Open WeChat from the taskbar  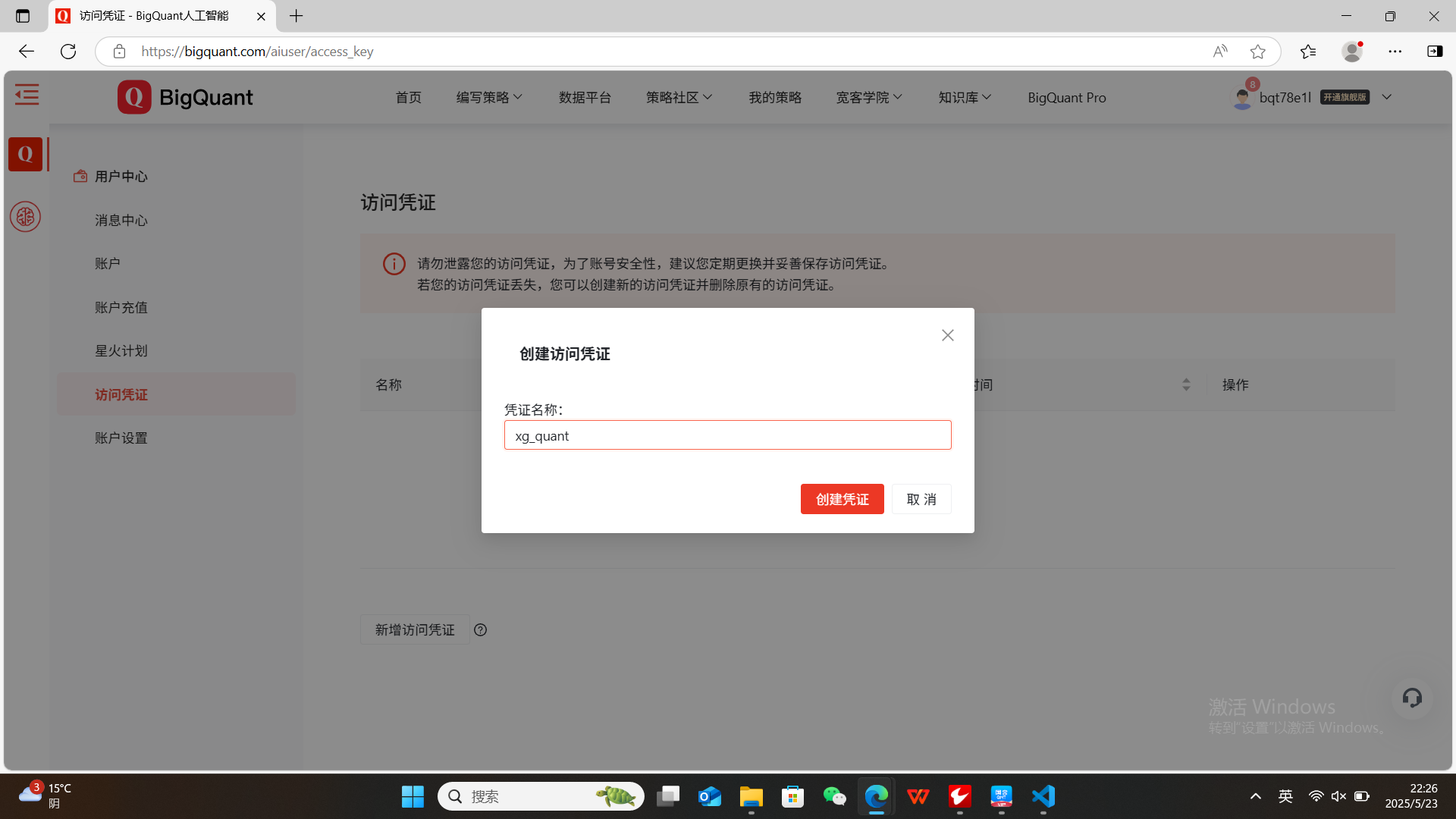(834, 796)
